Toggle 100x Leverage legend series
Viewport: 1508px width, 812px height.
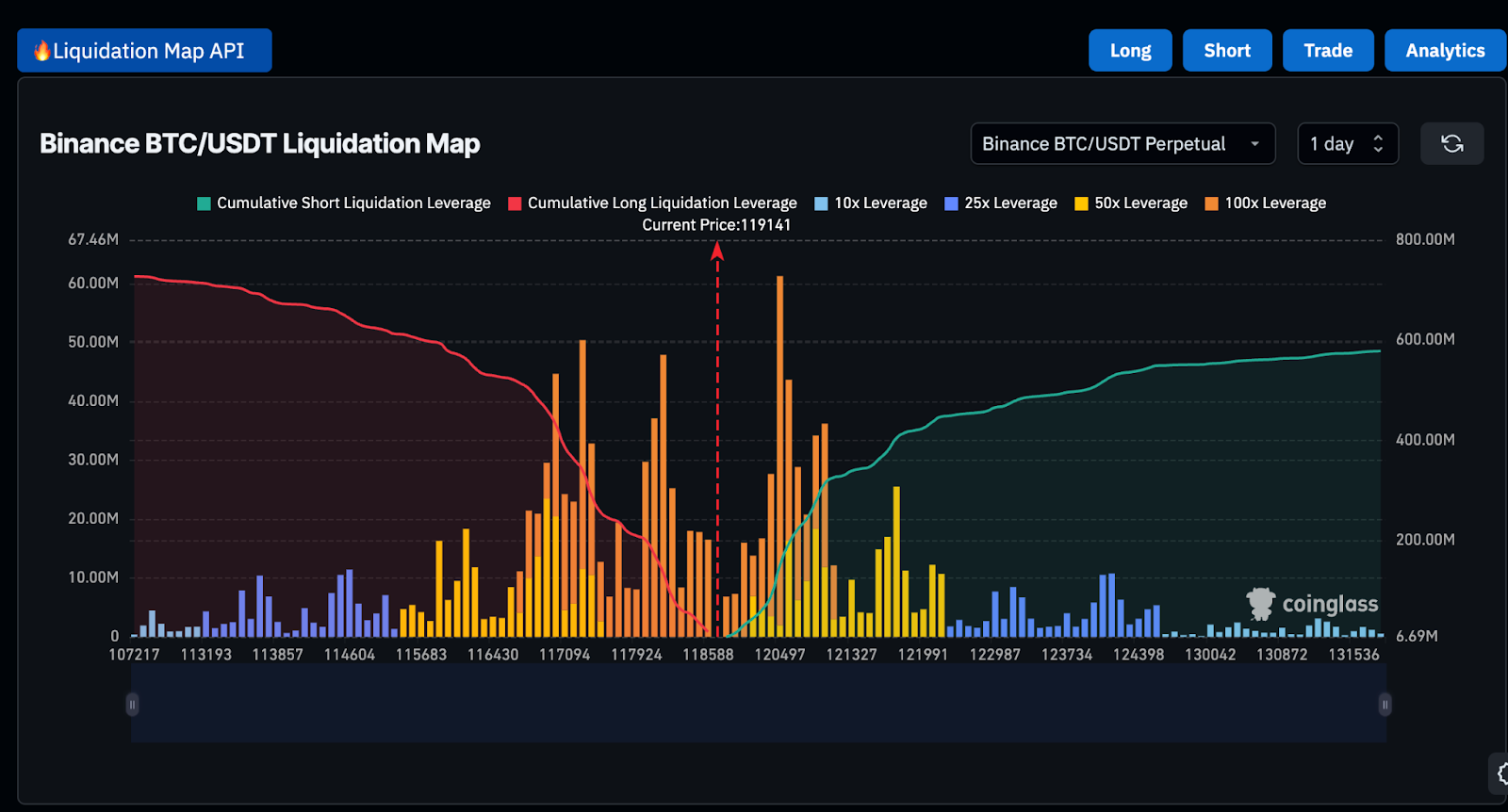tap(1265, 203)
